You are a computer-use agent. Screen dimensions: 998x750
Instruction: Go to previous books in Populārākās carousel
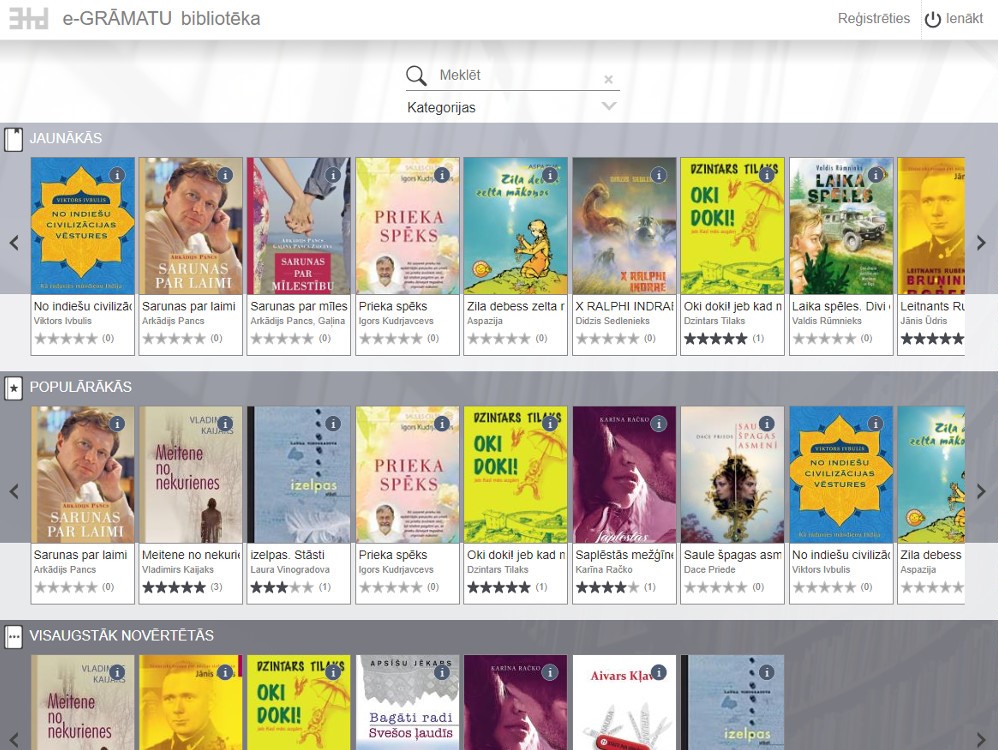pos(14,491)
